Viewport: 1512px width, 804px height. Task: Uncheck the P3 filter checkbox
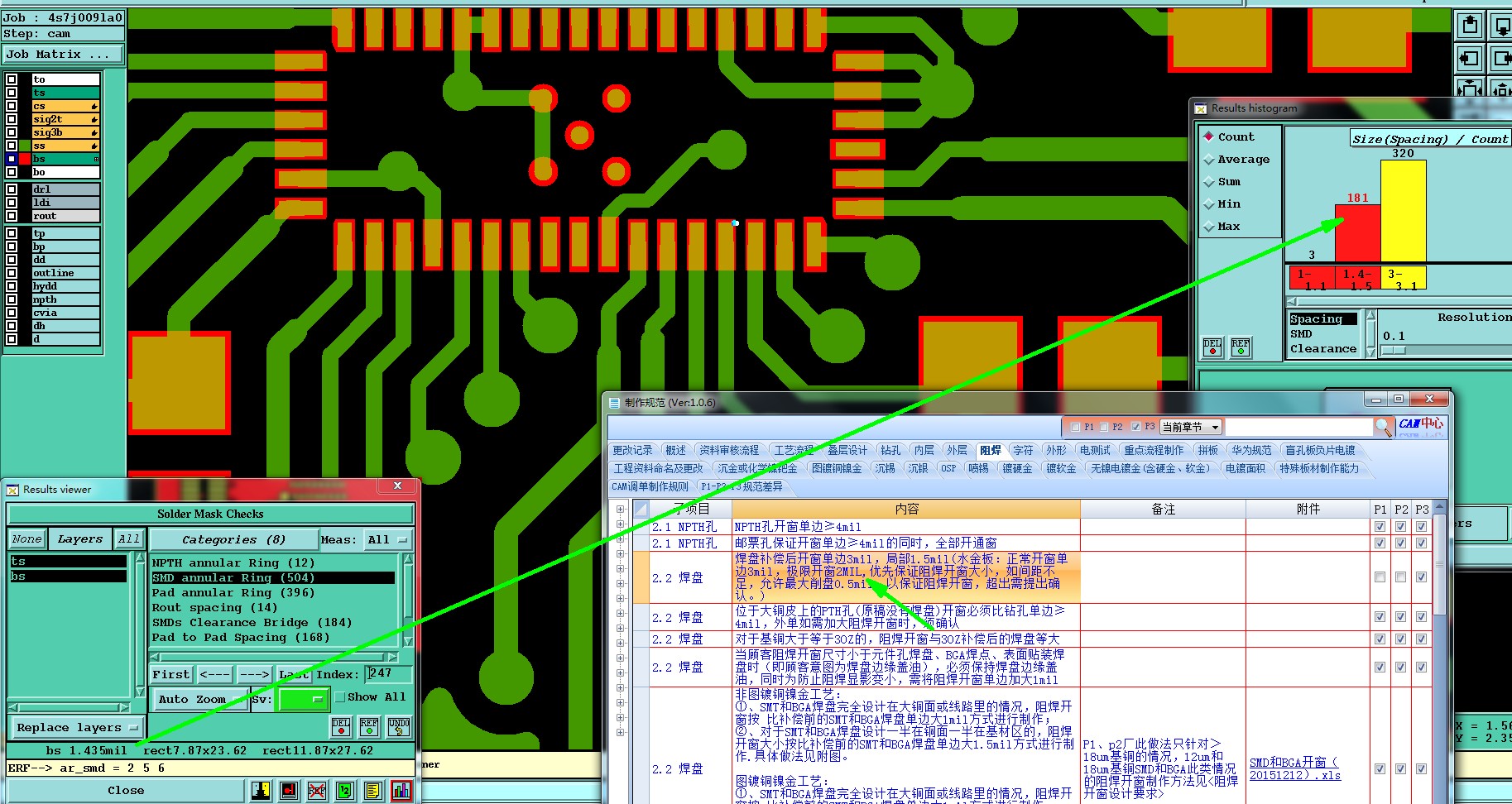[1135, 427]
